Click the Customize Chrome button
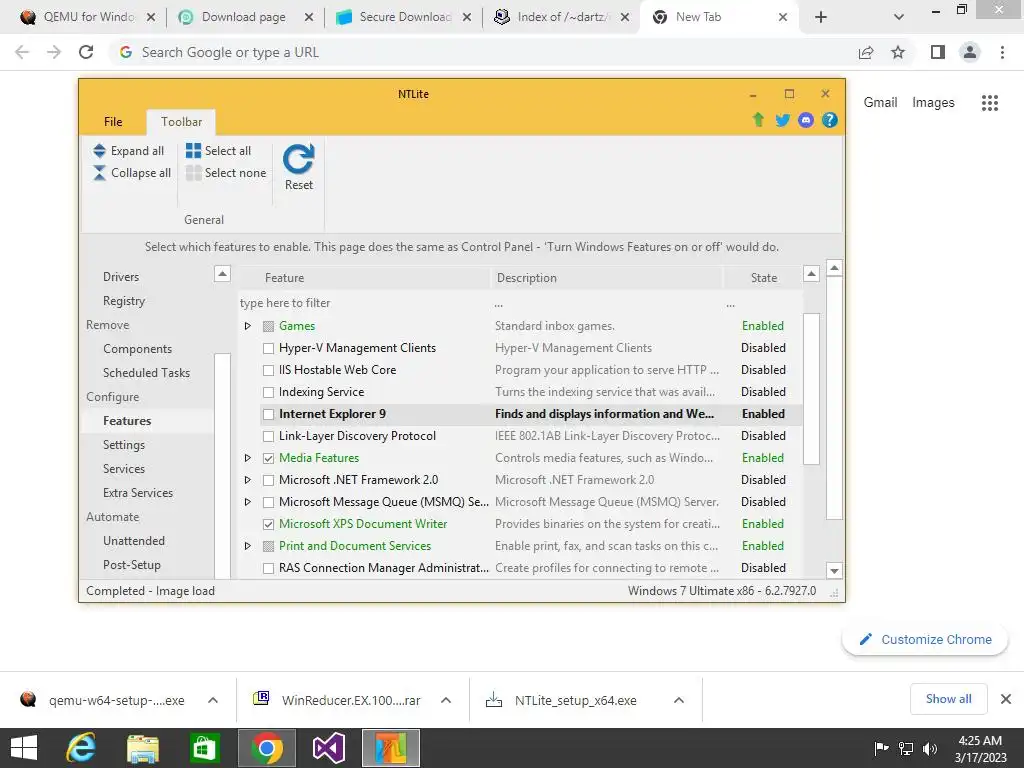 [x=925, y=639]
